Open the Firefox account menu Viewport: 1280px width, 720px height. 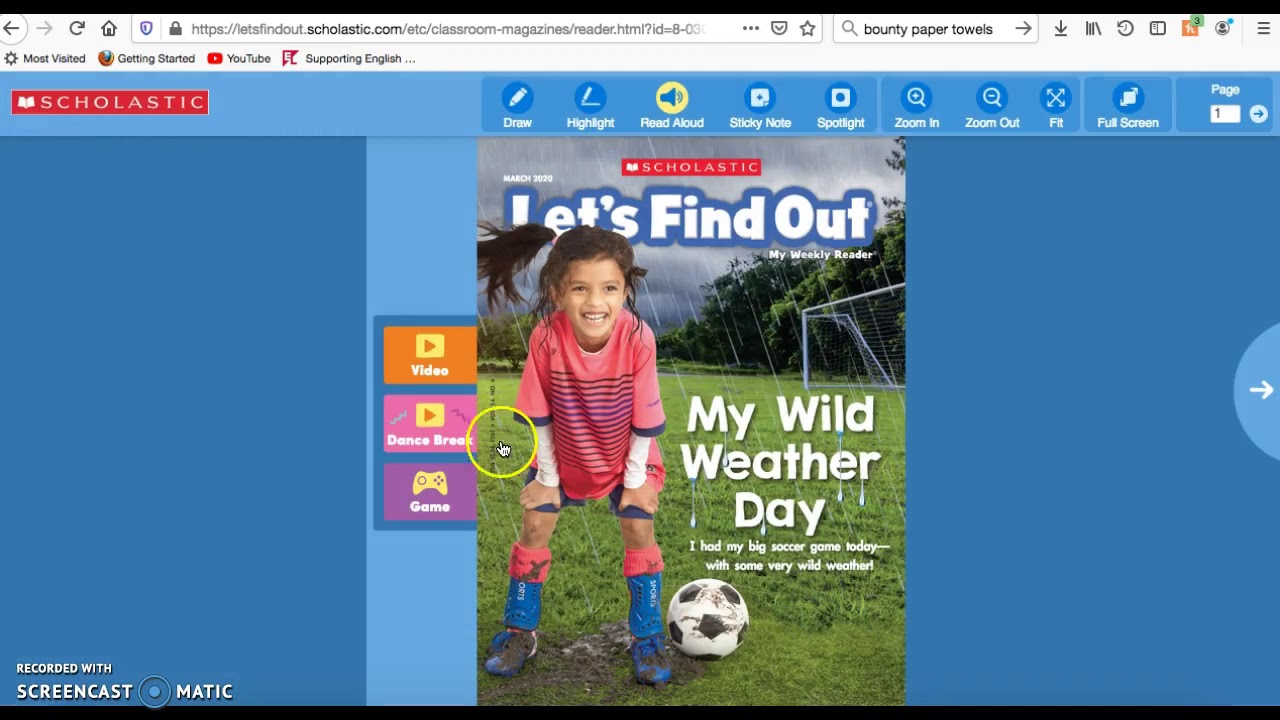1222,29
